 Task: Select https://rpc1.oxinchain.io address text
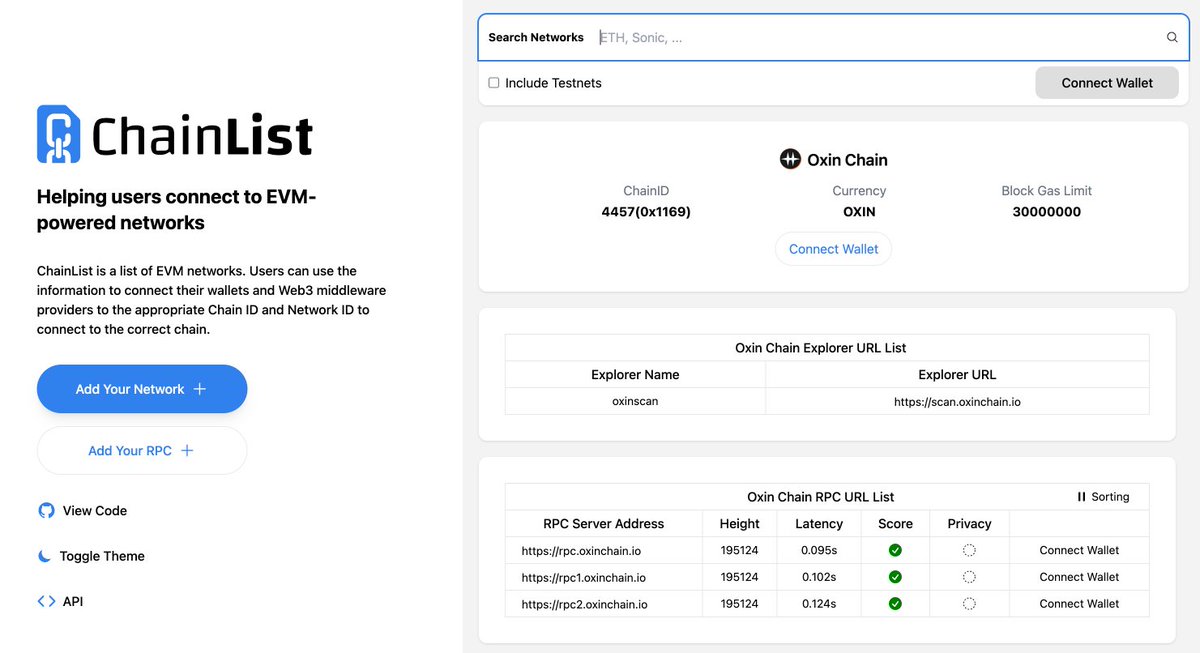[x=583, y=578]
